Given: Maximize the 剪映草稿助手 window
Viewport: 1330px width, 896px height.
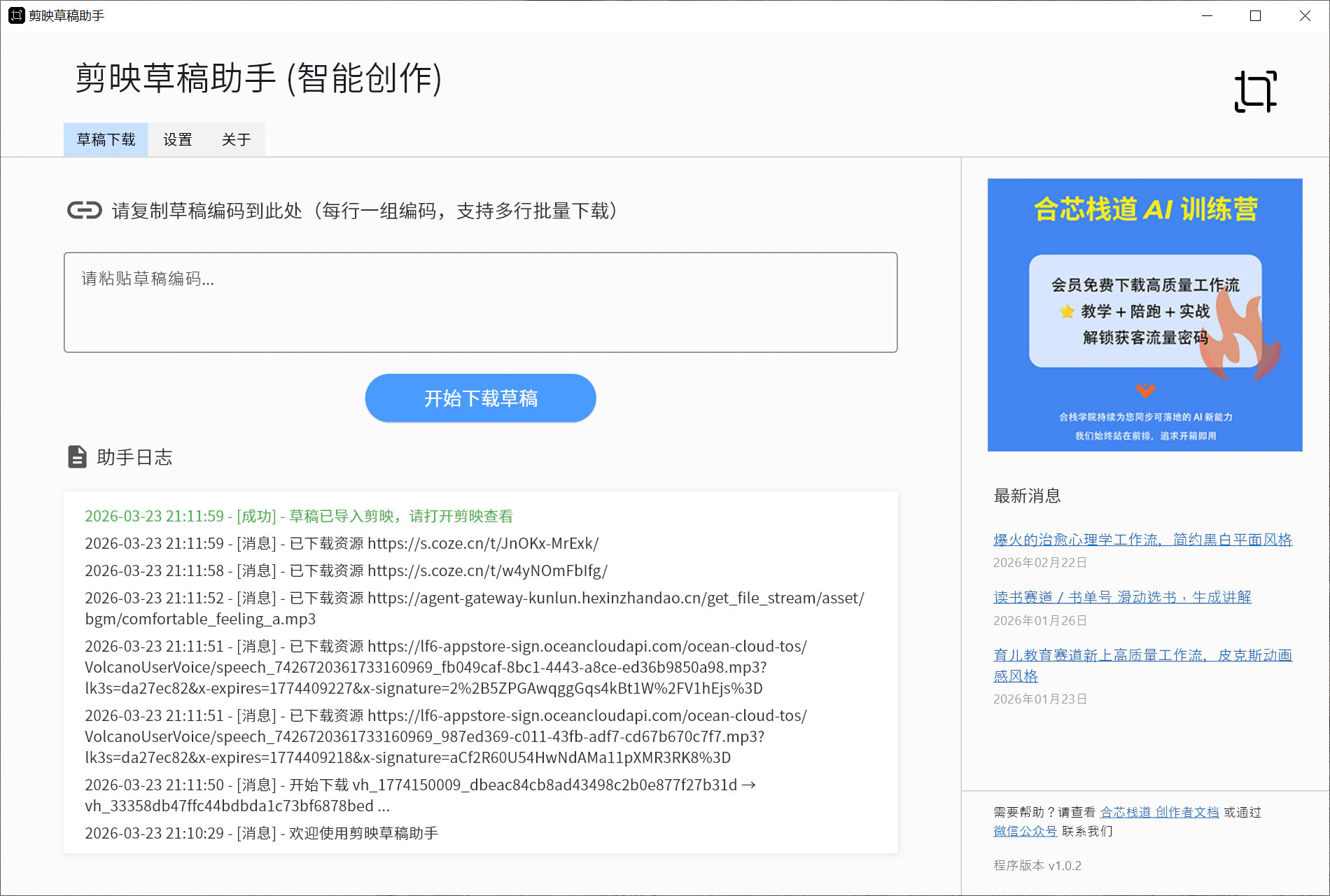Looking at the screenshot, I should pyautogui.click(x=1255, y=15).
